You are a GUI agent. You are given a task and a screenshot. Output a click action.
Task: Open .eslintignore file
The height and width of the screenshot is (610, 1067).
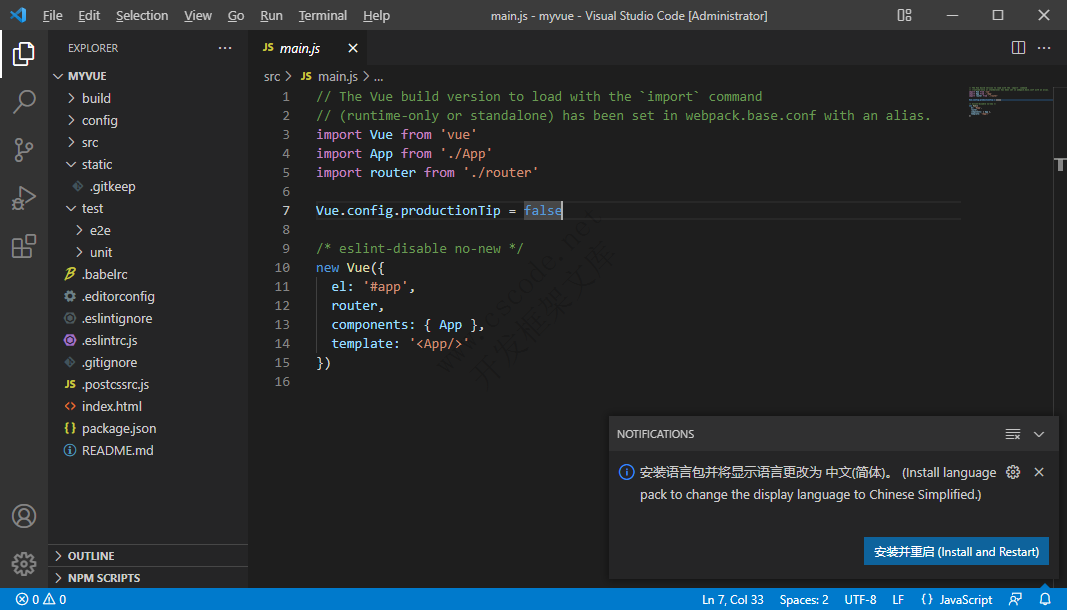(116, 318)
